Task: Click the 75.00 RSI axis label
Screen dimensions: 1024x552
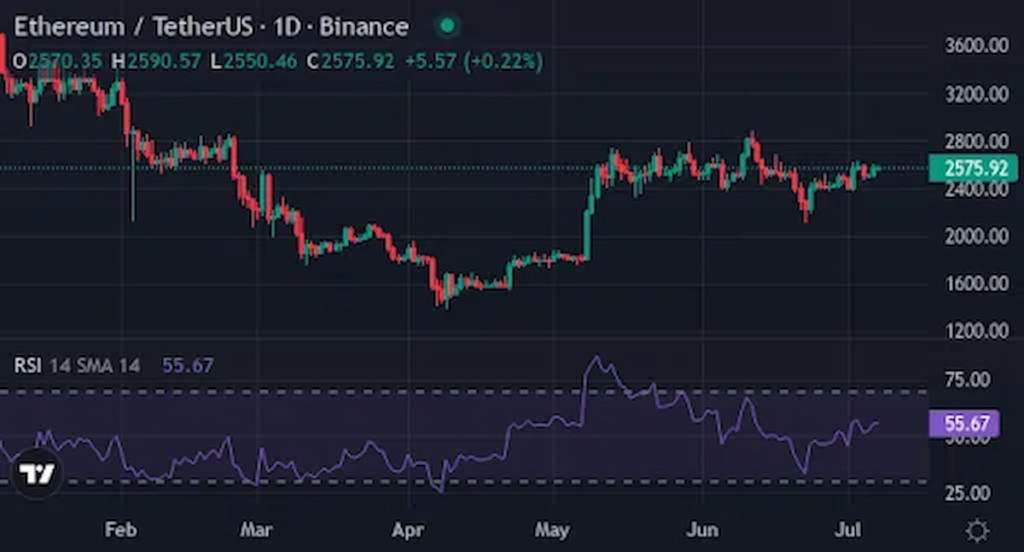Action: 967,380
